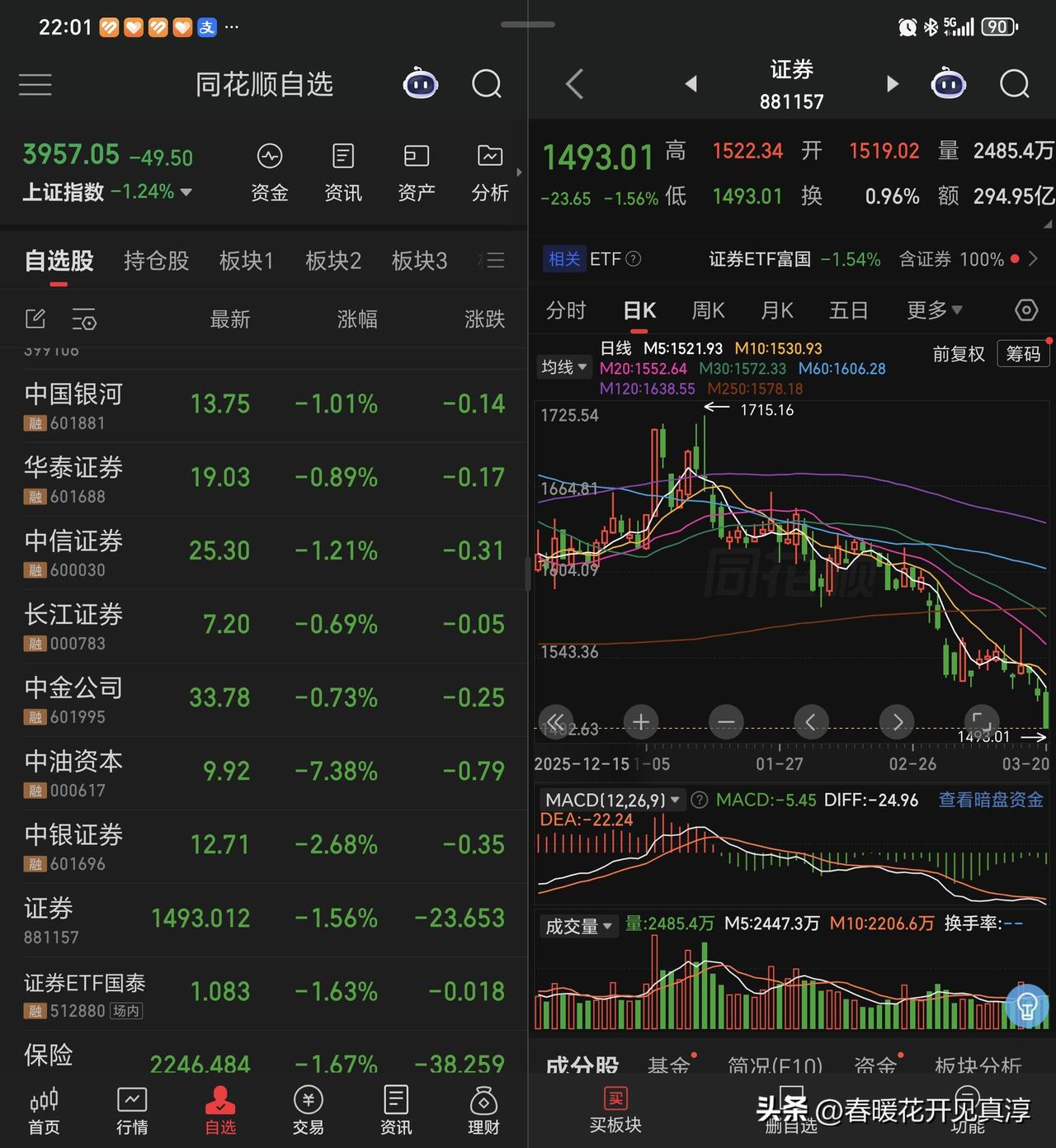Open chart settings hexagon icon
This screenshot has width=1056, height=1148.
tap(1025, 310)
